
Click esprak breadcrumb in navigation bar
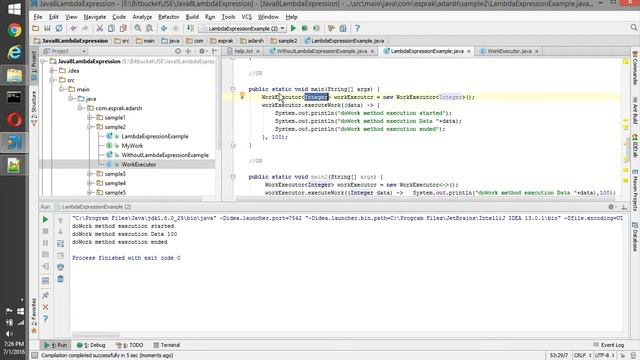click(222, 41)
